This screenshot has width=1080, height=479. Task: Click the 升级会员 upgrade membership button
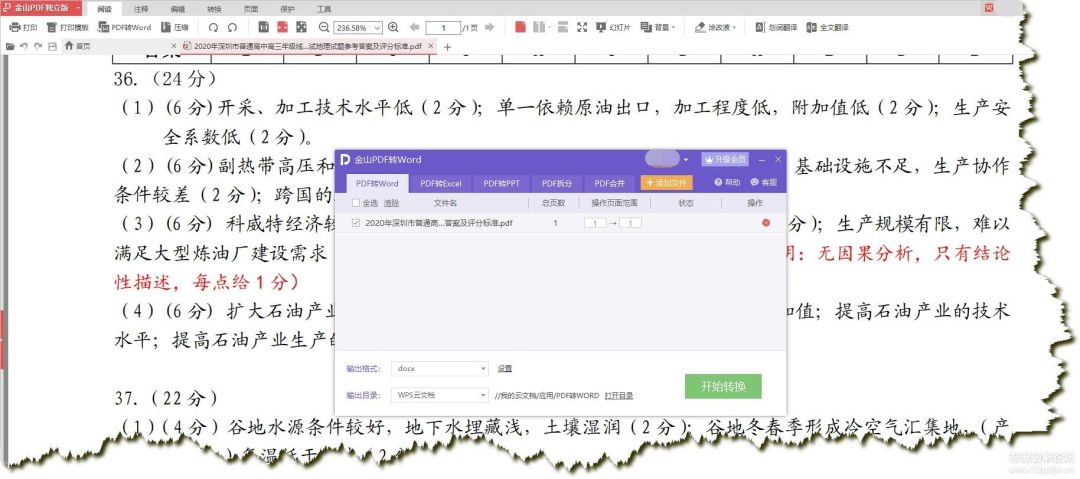[x=725, y=159]
